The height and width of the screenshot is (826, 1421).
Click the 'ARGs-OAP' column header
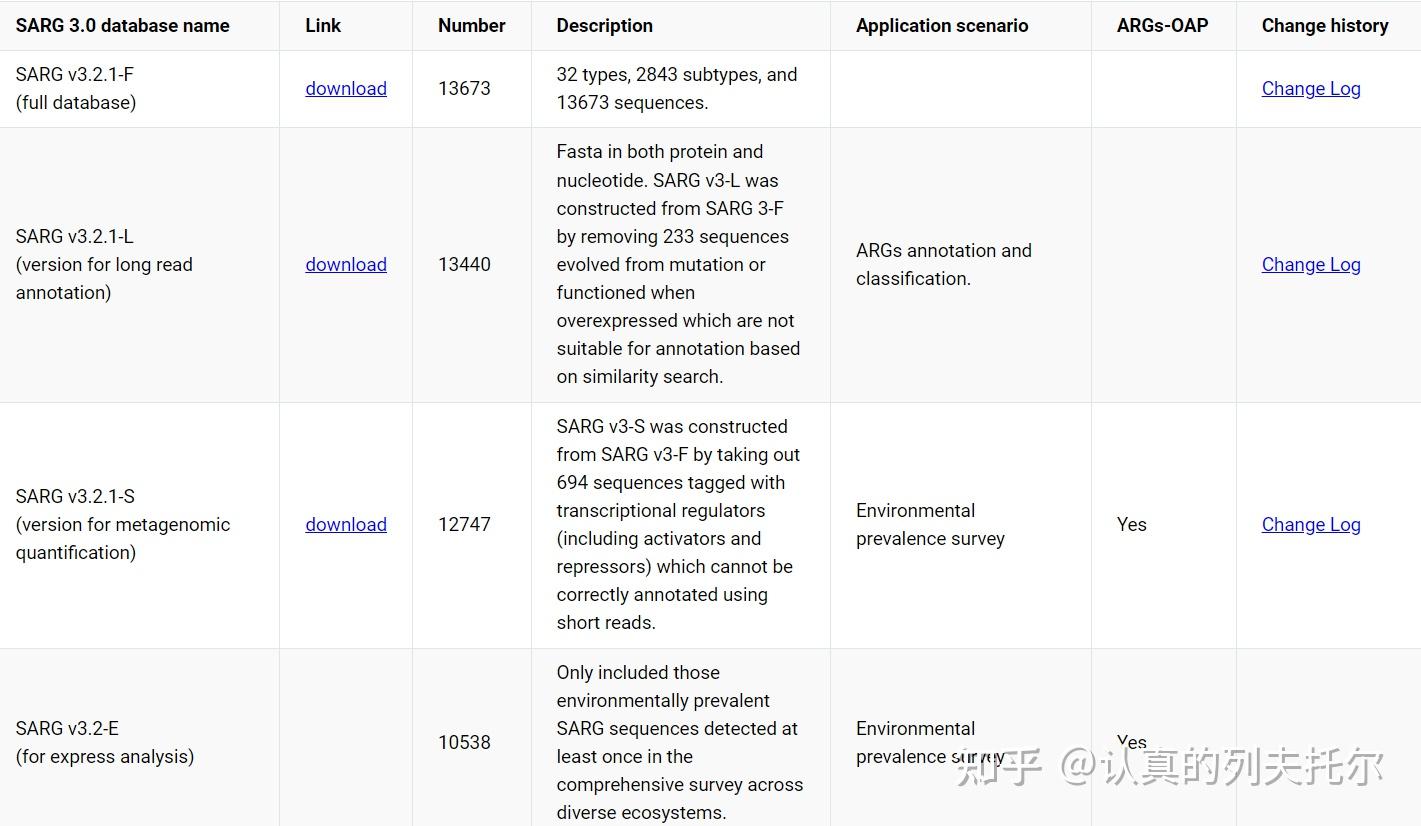(x=1162, y=26)
